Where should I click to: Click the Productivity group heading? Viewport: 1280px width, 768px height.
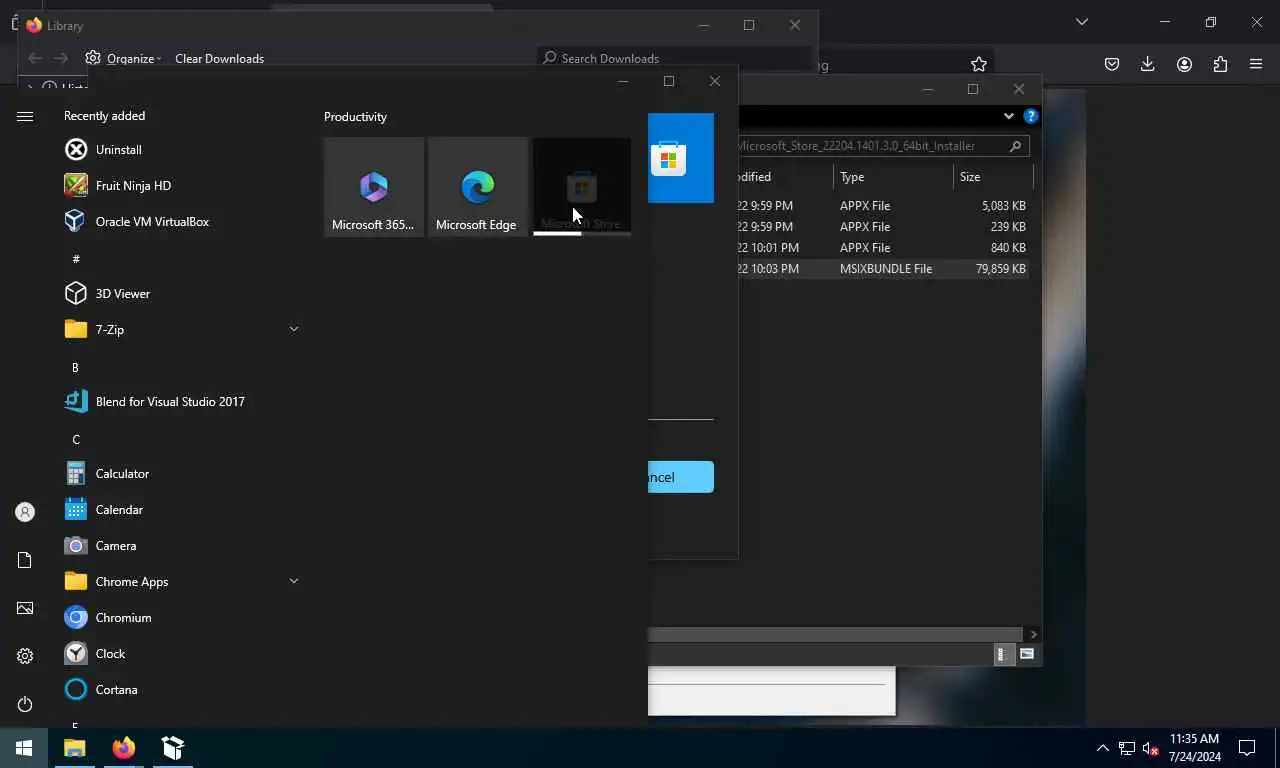tap(355, 117)
